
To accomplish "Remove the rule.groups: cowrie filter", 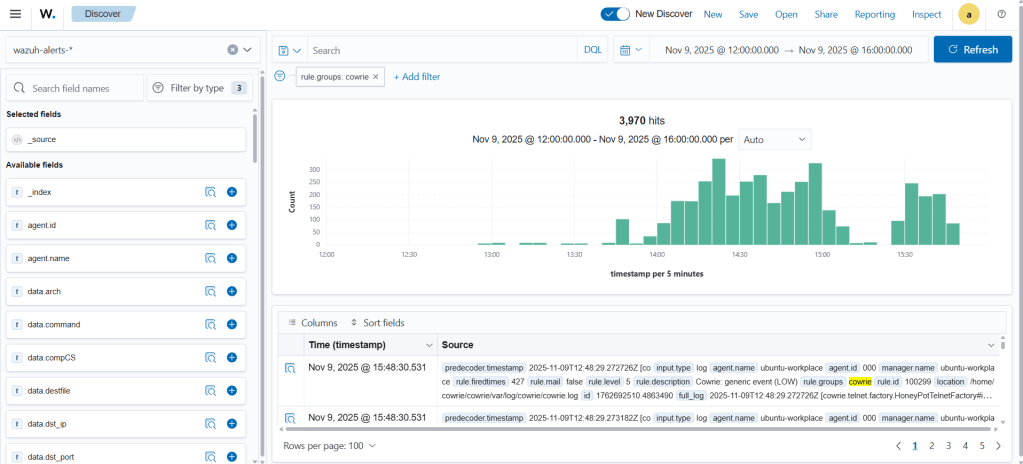I will (376, 77).
